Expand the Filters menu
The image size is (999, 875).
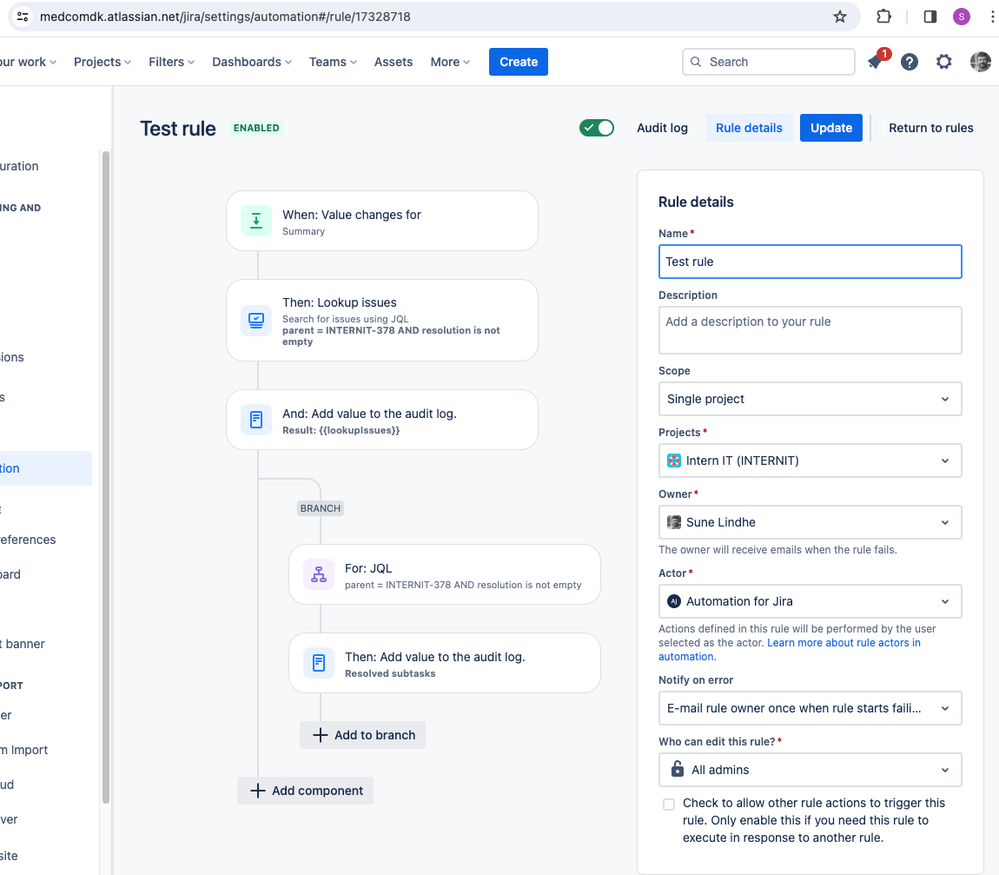pos(171,62)
